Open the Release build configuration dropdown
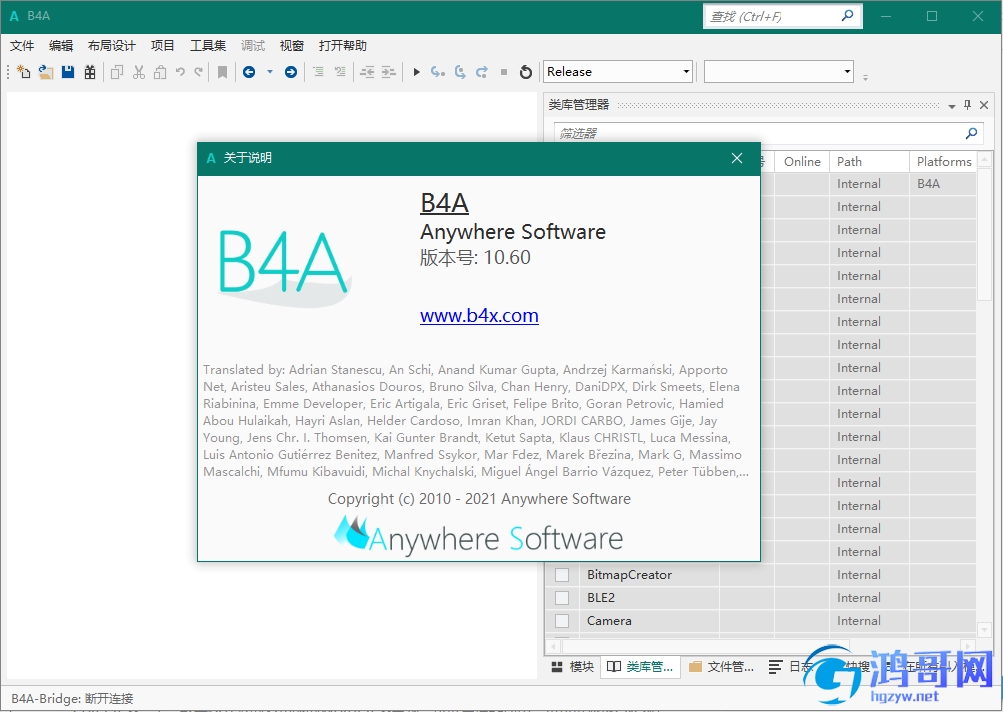The width and height of the screenshot is (1003, 712). [618, 71]
